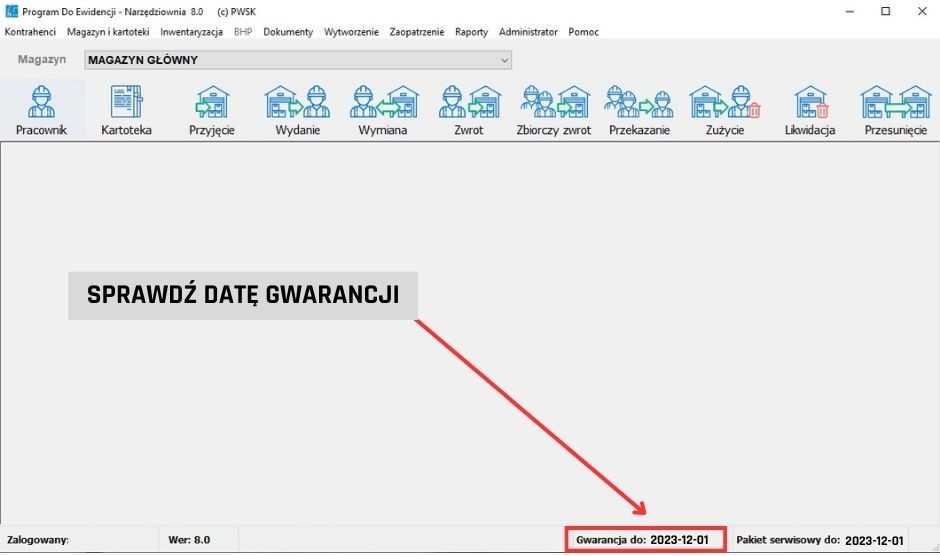940x556 pixels.
Task: Click the Pakiet serwisowy do status field
Action: coord(820,540)
